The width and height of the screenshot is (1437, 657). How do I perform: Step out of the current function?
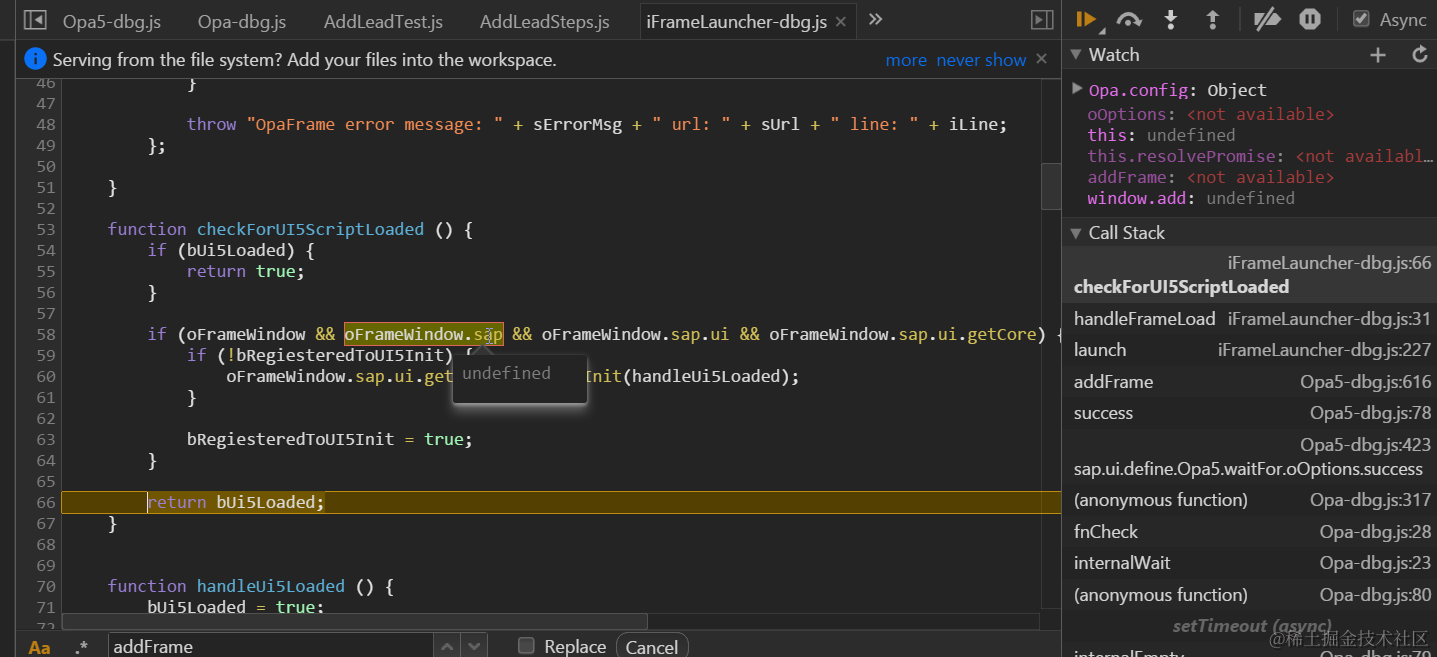click(x=1212, y=19)
